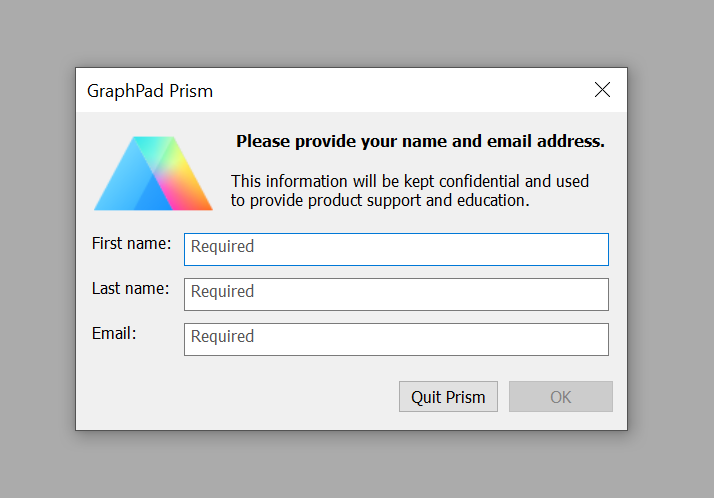The width and height of the screenshot is (714, 498).
Task: Click the orange-pink right side of logo
Action: (190, 190)
